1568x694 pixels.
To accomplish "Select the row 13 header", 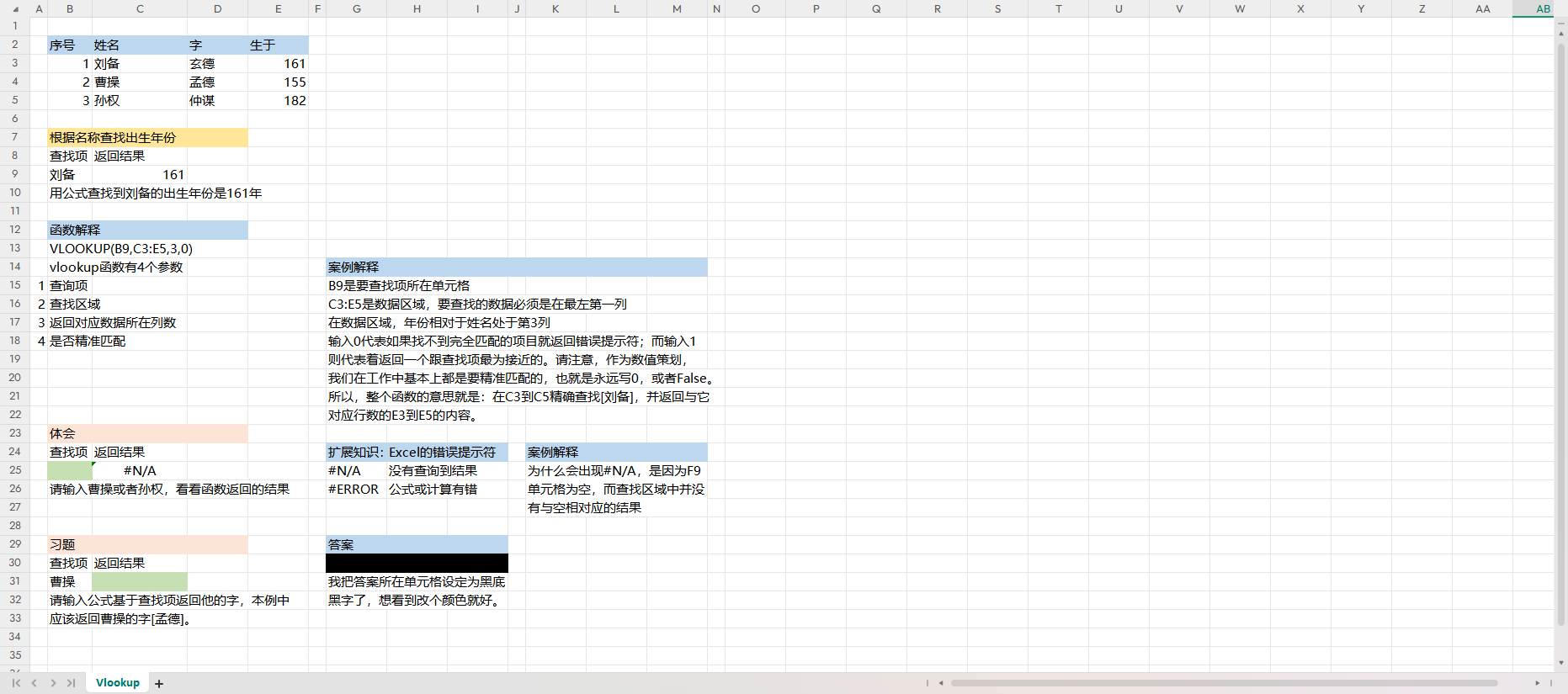I will click(15, 248).
